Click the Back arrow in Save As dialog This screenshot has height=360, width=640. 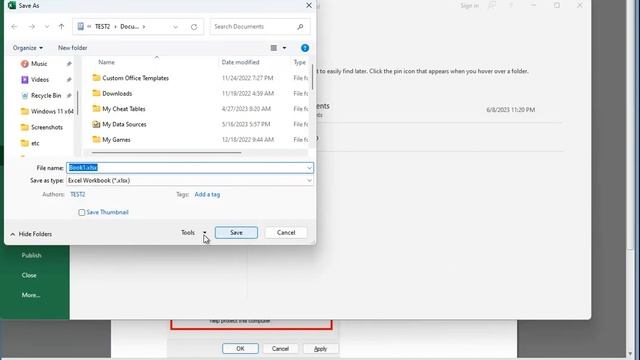tap(14, 27)
